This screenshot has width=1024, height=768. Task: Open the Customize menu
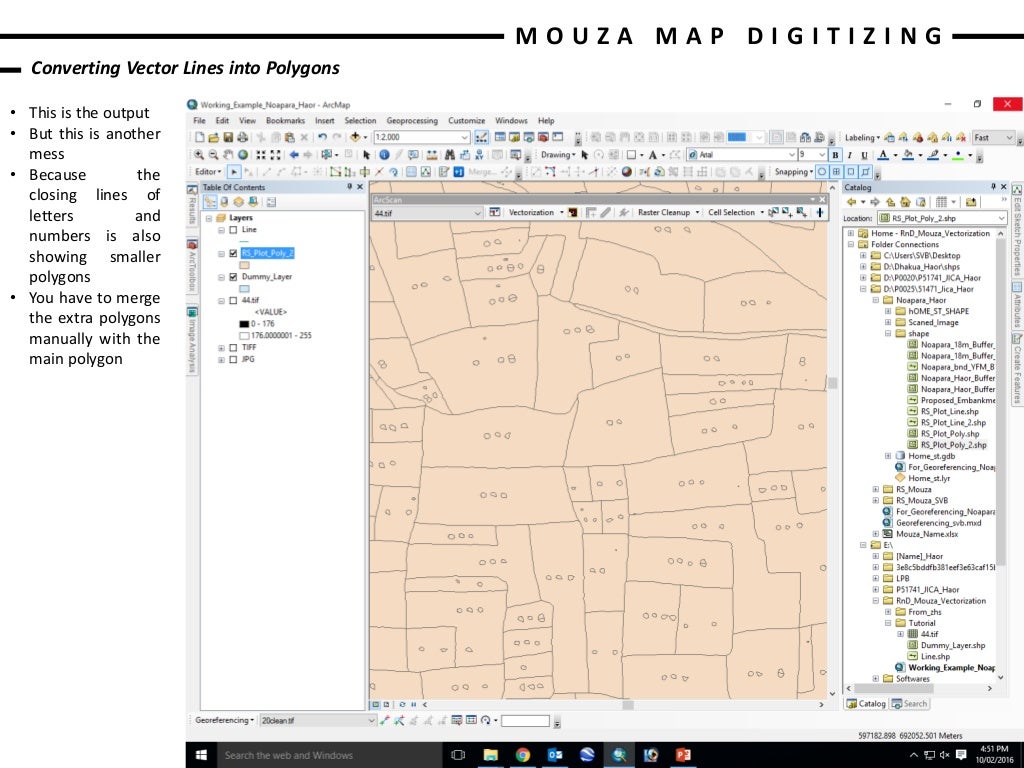tap(466, 121)
